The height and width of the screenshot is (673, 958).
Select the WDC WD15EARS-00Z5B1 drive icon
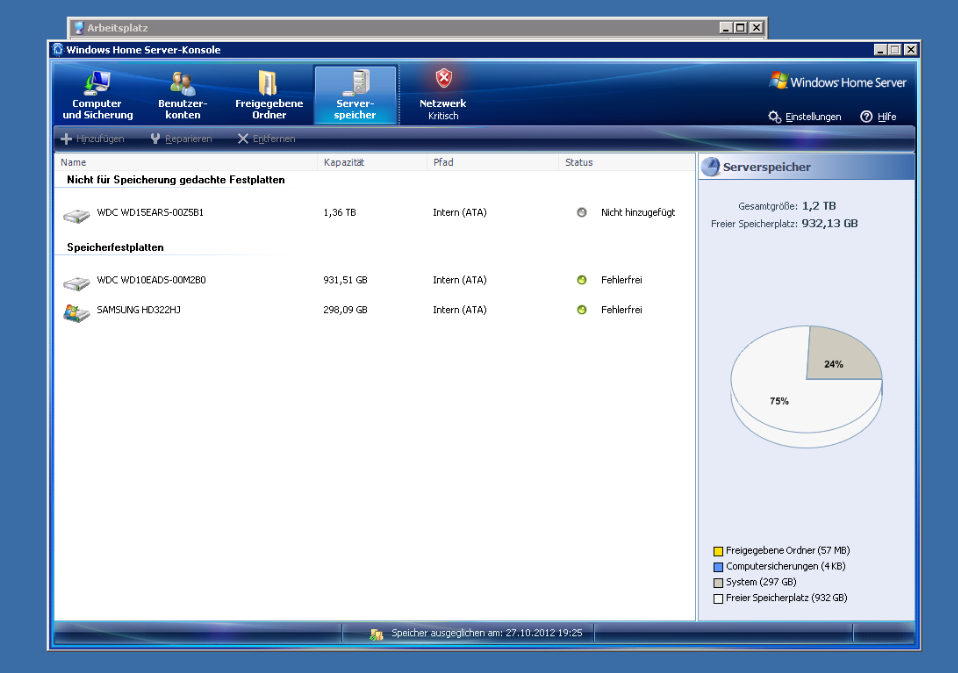pos(76,215)
